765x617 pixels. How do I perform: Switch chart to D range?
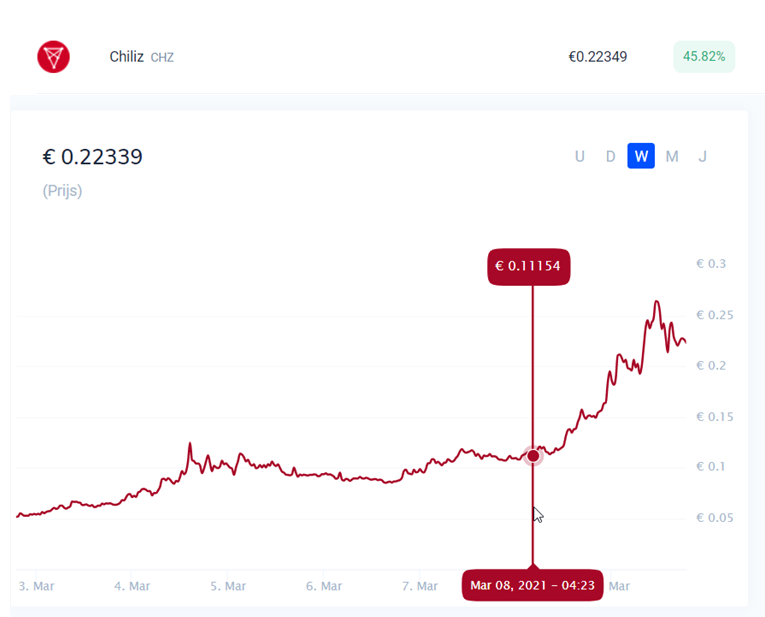(610, 156)
